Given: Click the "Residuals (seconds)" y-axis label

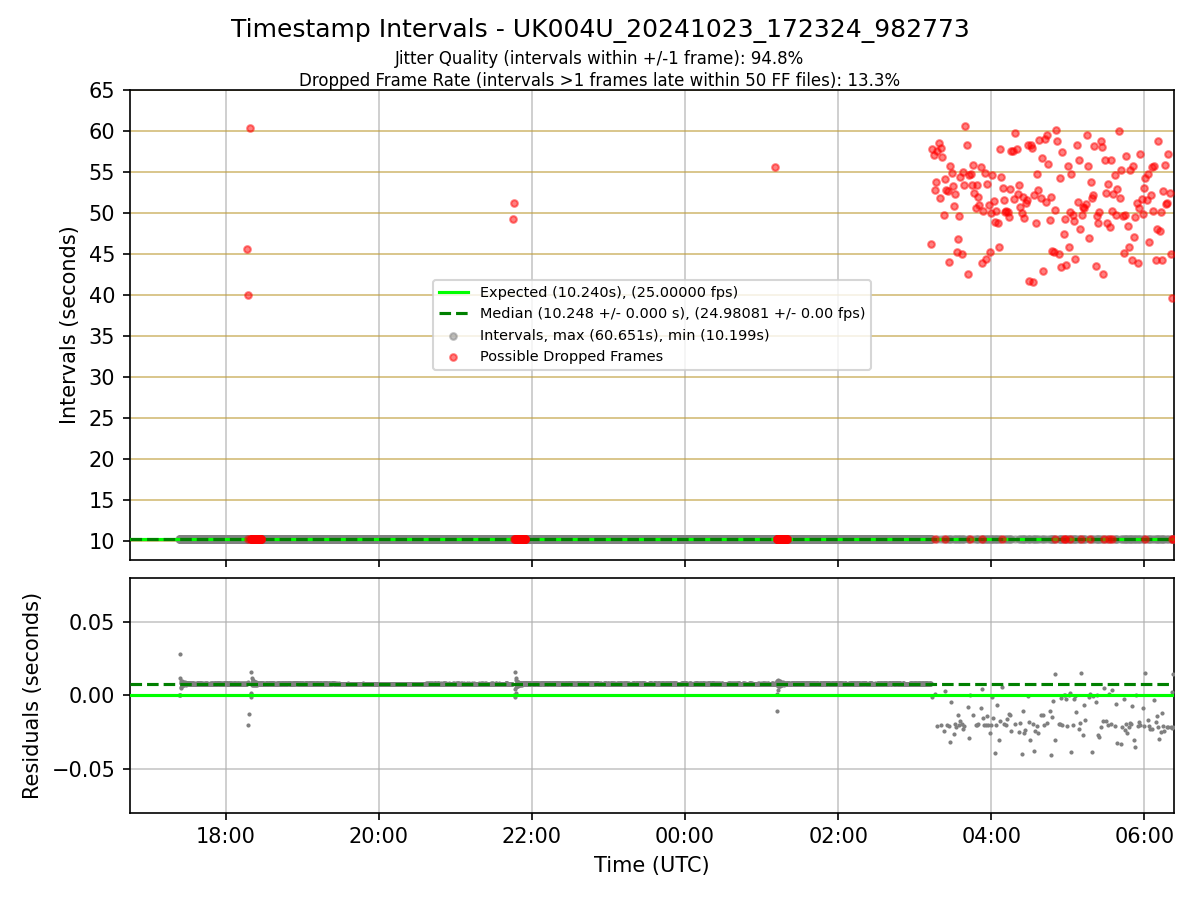Looking at the screenshot, I should pos(32,696).
